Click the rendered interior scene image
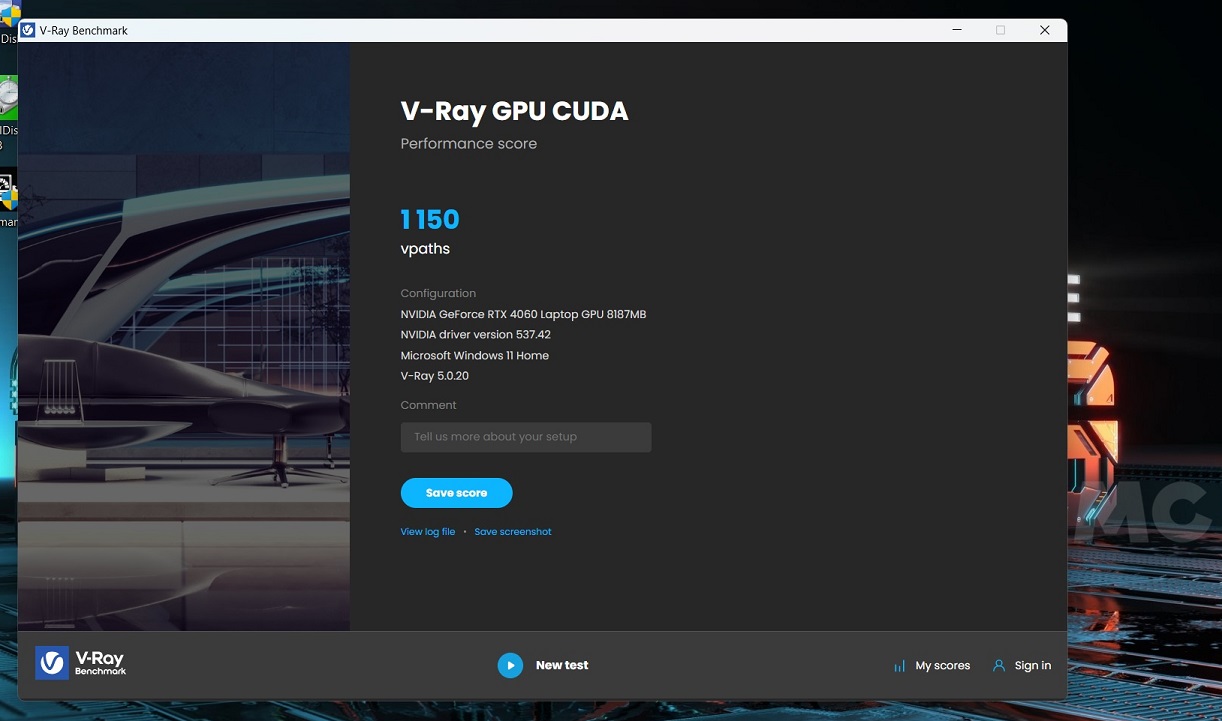This screenshot has width=1222, height=721. click(x=184, y=336)
